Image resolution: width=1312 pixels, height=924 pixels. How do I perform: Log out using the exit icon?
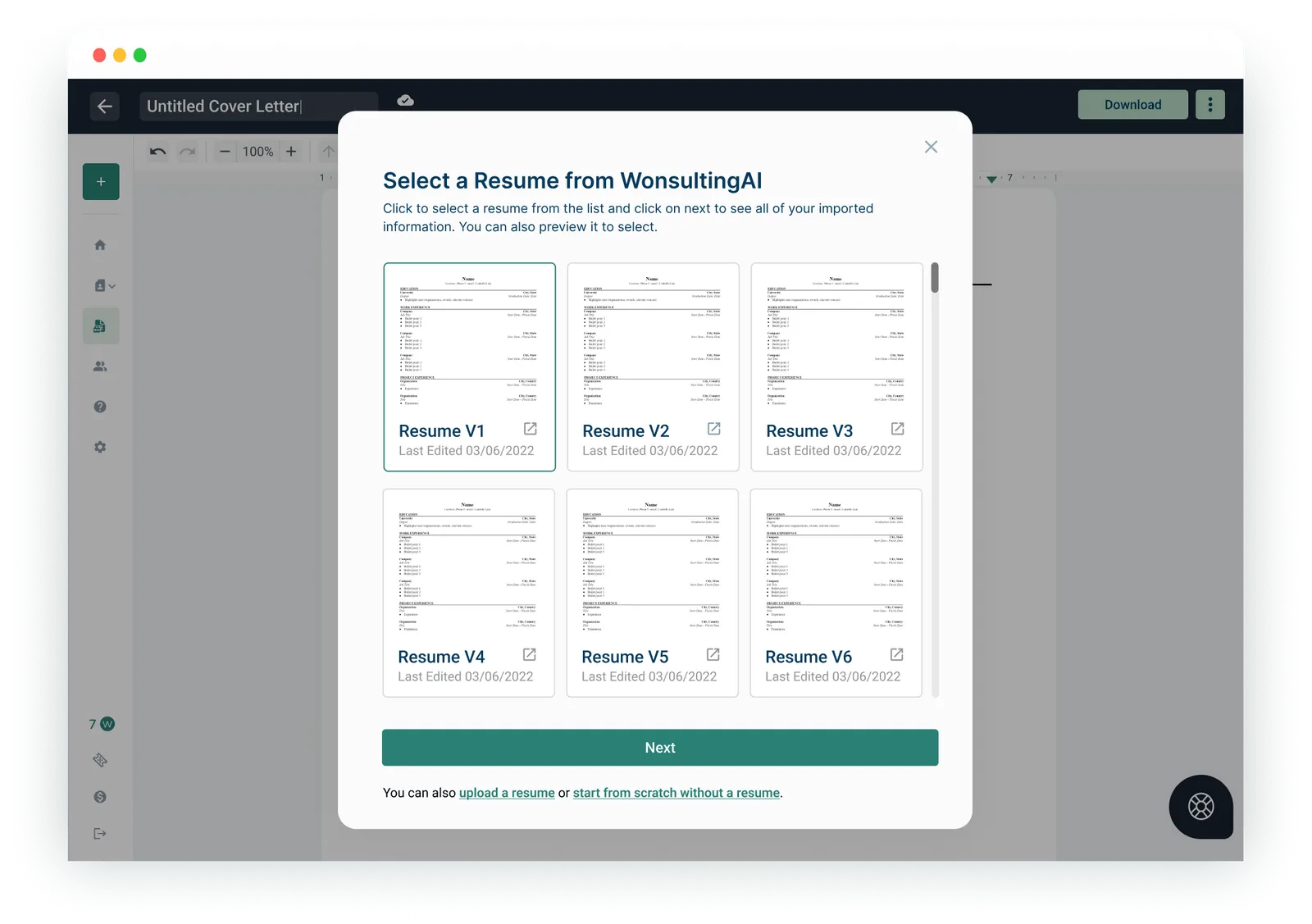100,834
